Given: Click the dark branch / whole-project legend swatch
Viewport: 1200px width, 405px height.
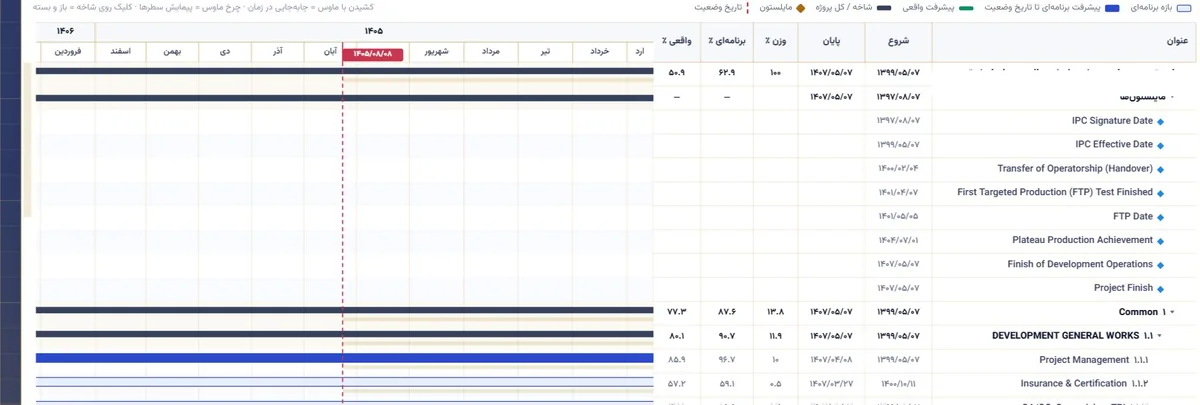Looking at the screenshot, I should [x=884, y=8].
